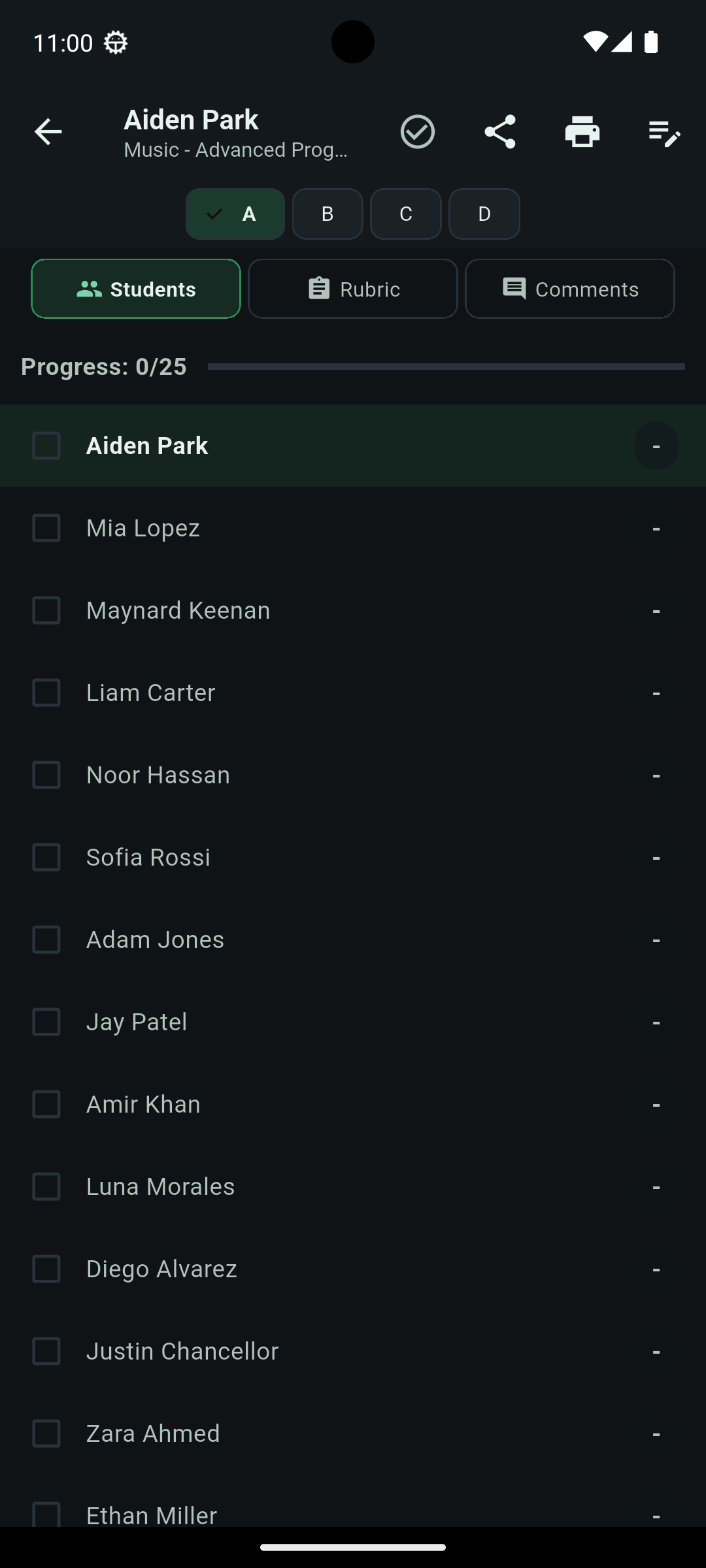Open the Rubric clipboard icon
Viewport: 706px width, 1568px height.
pyautogui.click(x=319, y=288)
